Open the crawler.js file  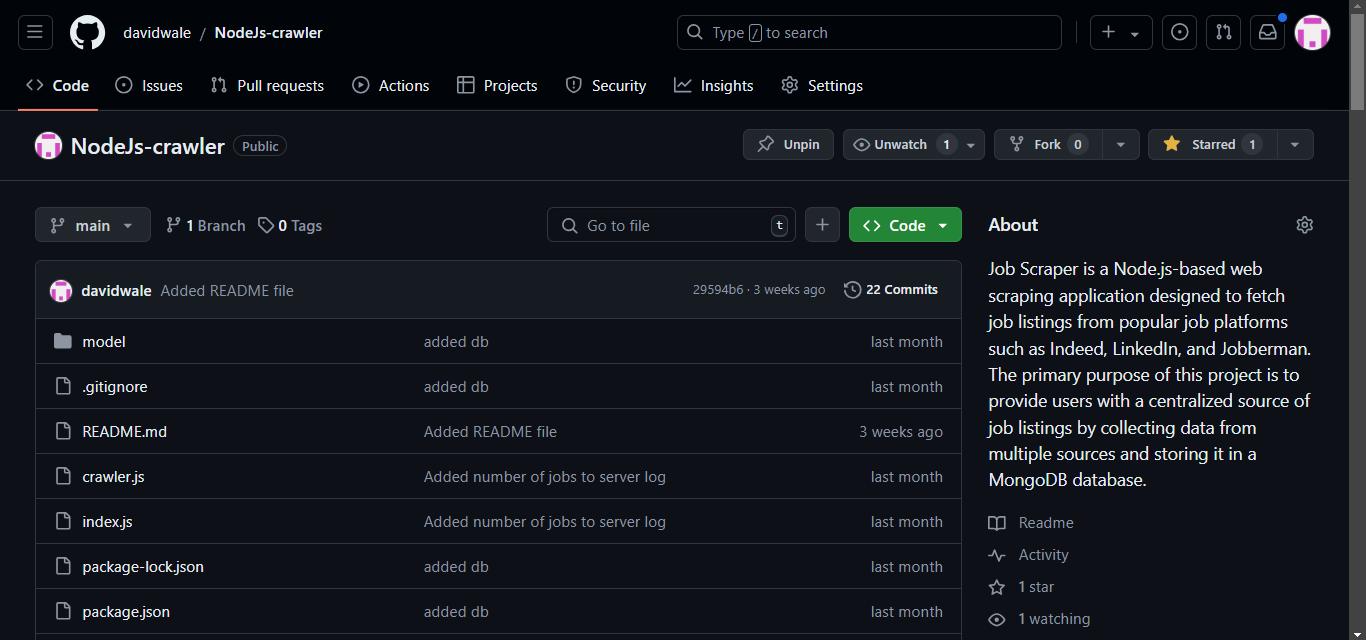(x=113, y=477)
